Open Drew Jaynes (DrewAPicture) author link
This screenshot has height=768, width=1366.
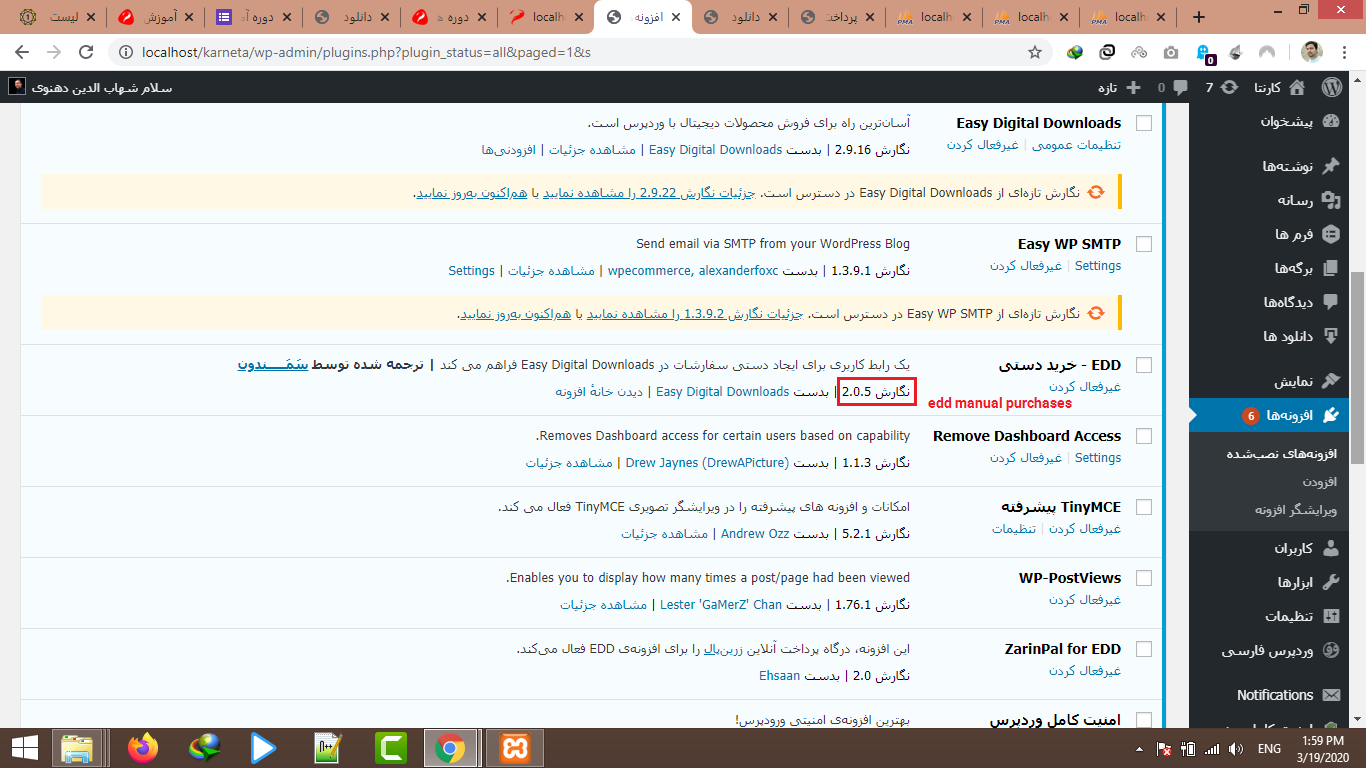tap(707, 463)
